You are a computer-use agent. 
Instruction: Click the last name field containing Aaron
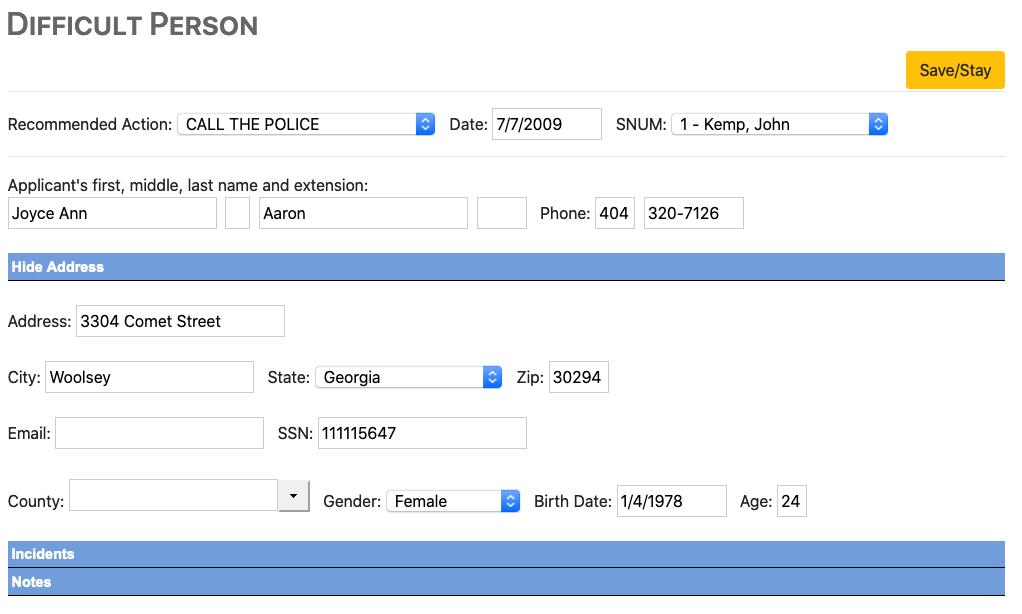point(363,213)
